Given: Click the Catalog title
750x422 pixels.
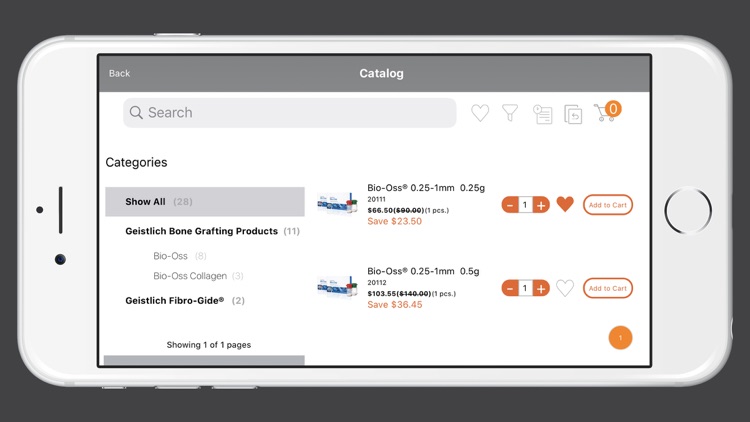Looking at the screenshot, I should [x=381, y=73].
